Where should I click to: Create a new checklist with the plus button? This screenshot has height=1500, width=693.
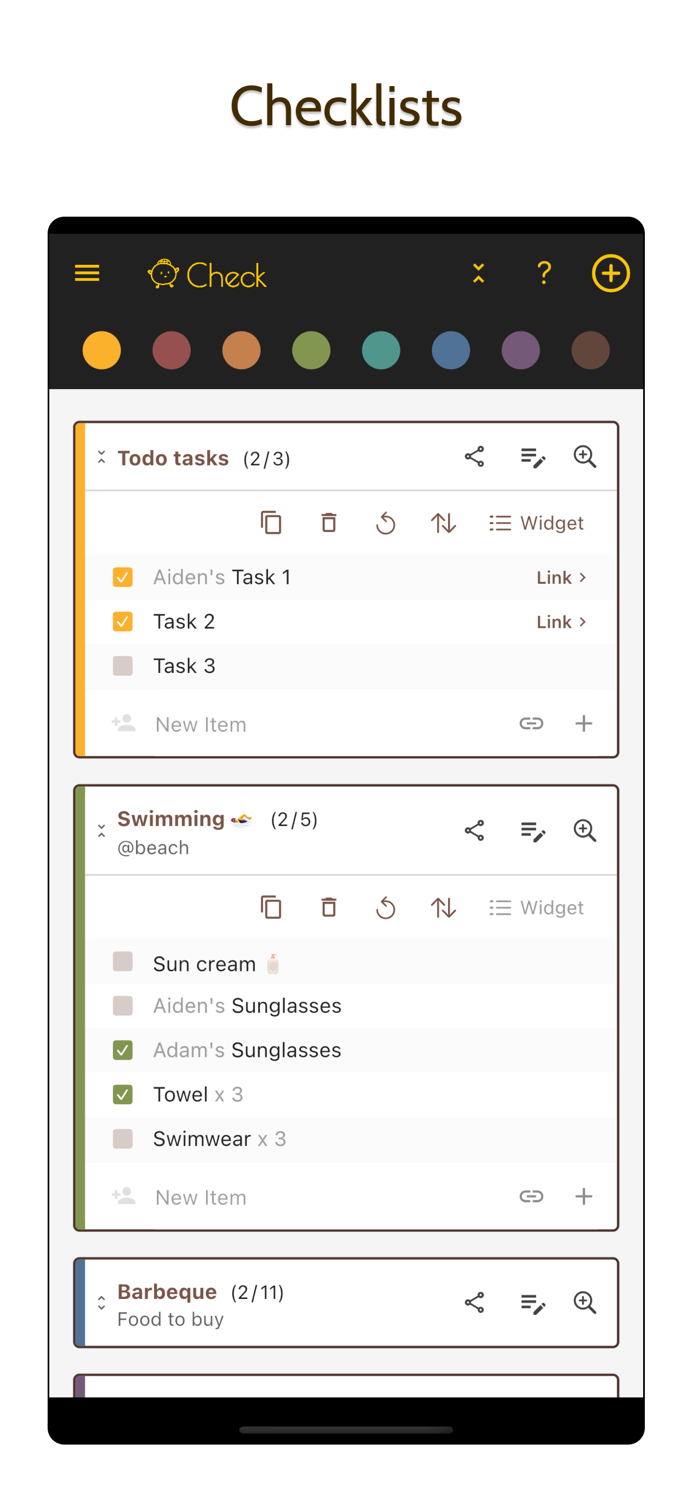[x=611, y=273]
